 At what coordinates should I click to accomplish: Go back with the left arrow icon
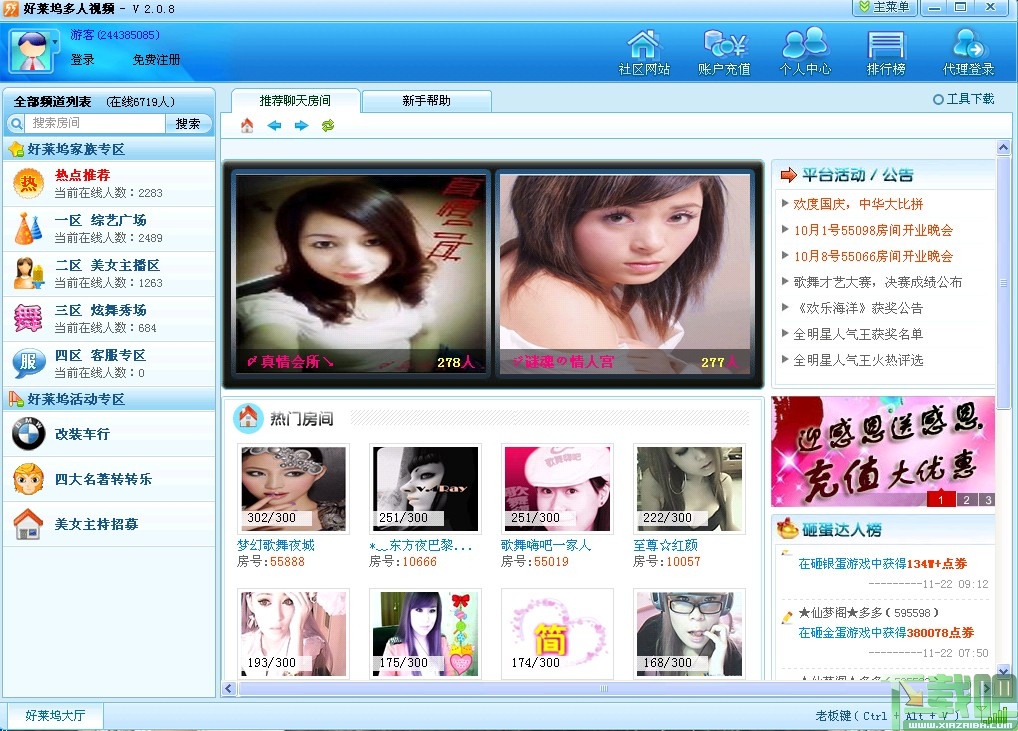coord(274,125)
